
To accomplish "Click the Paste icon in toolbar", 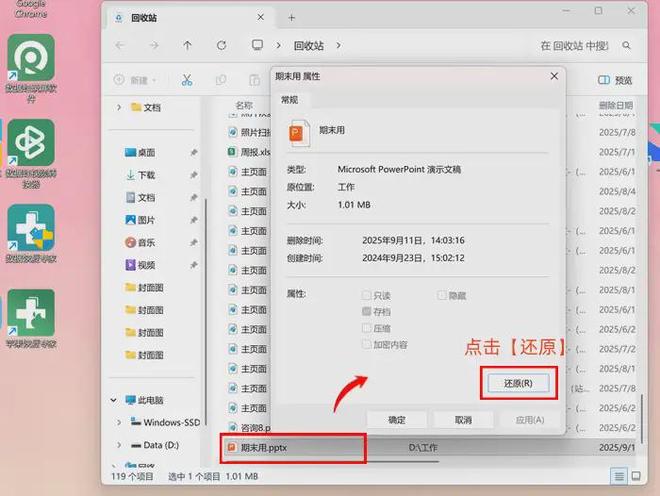I will (254, 80).
